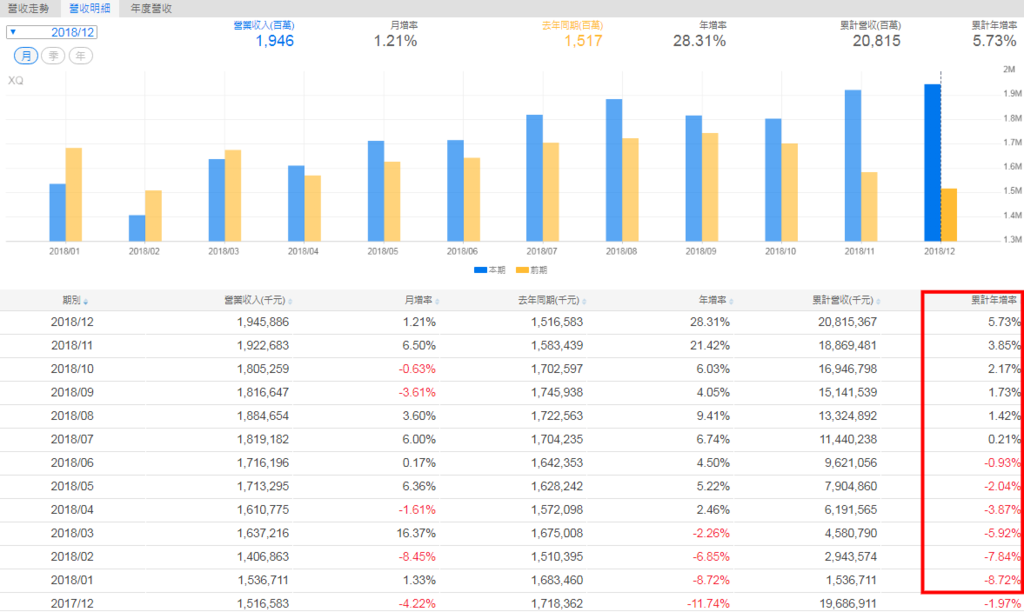1024x612 pixels.
Task: Click the summary 月增率 1.21% value
Action: point(395,41)
